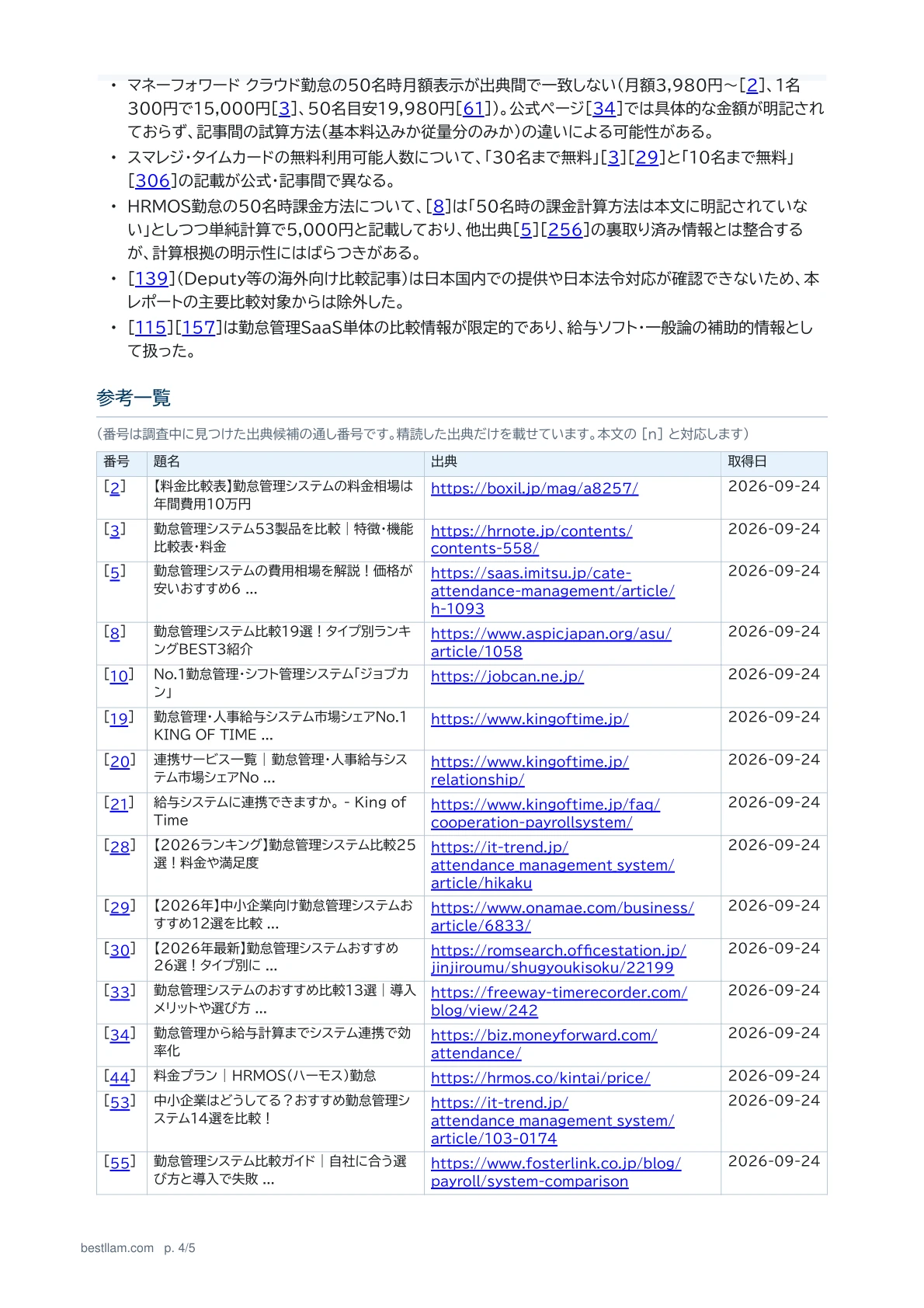Click reference number [33] in table

120,992
